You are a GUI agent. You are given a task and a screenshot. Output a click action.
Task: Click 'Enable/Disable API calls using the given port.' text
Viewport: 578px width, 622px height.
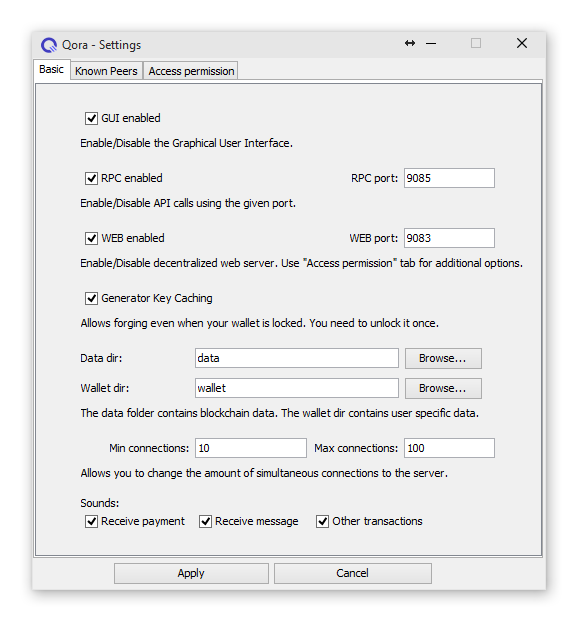click(x=188, y=203)
